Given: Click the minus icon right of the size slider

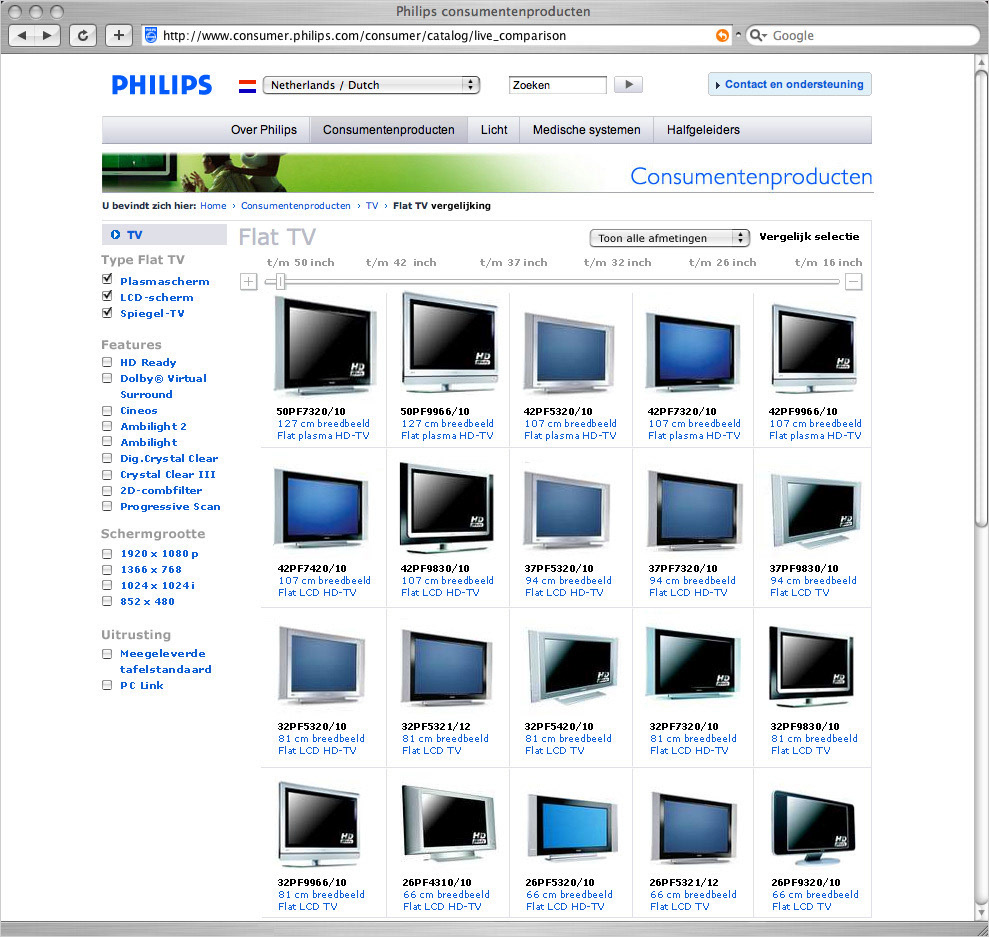Looking at the screenshot, I should click(853, 281).
